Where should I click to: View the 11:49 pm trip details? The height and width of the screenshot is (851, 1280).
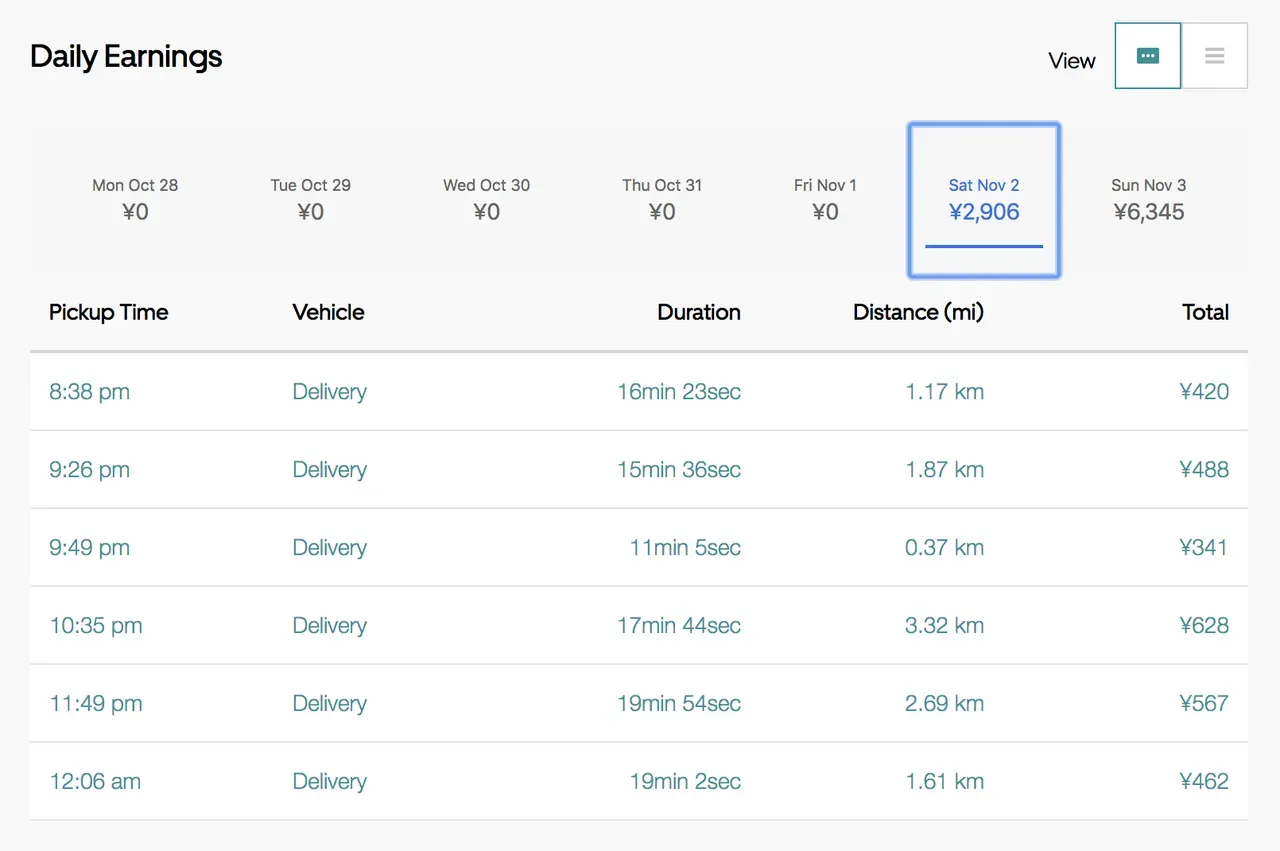[x=96, y=704]
